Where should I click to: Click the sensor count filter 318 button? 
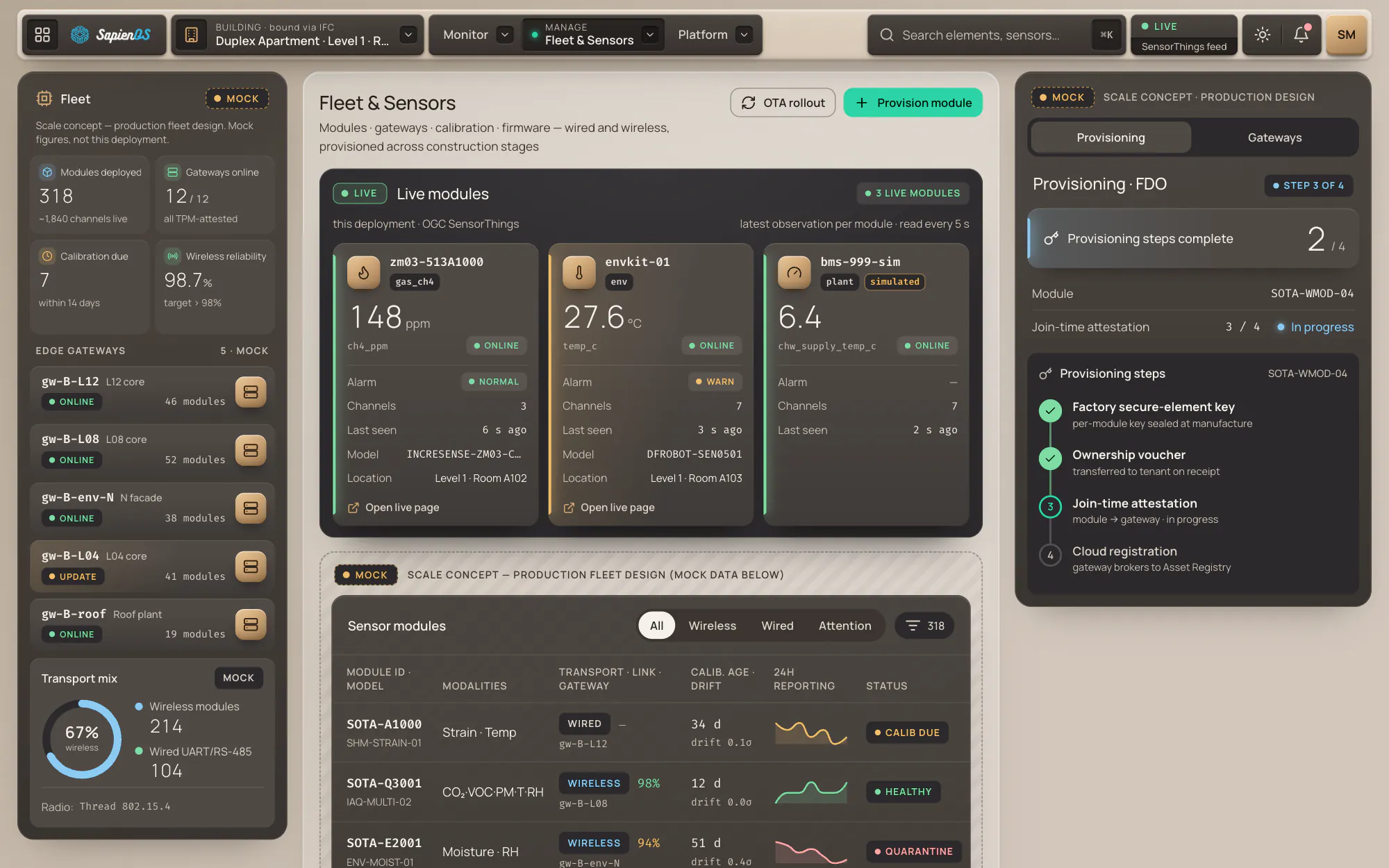pyautogui.click(x=924, y=626)
